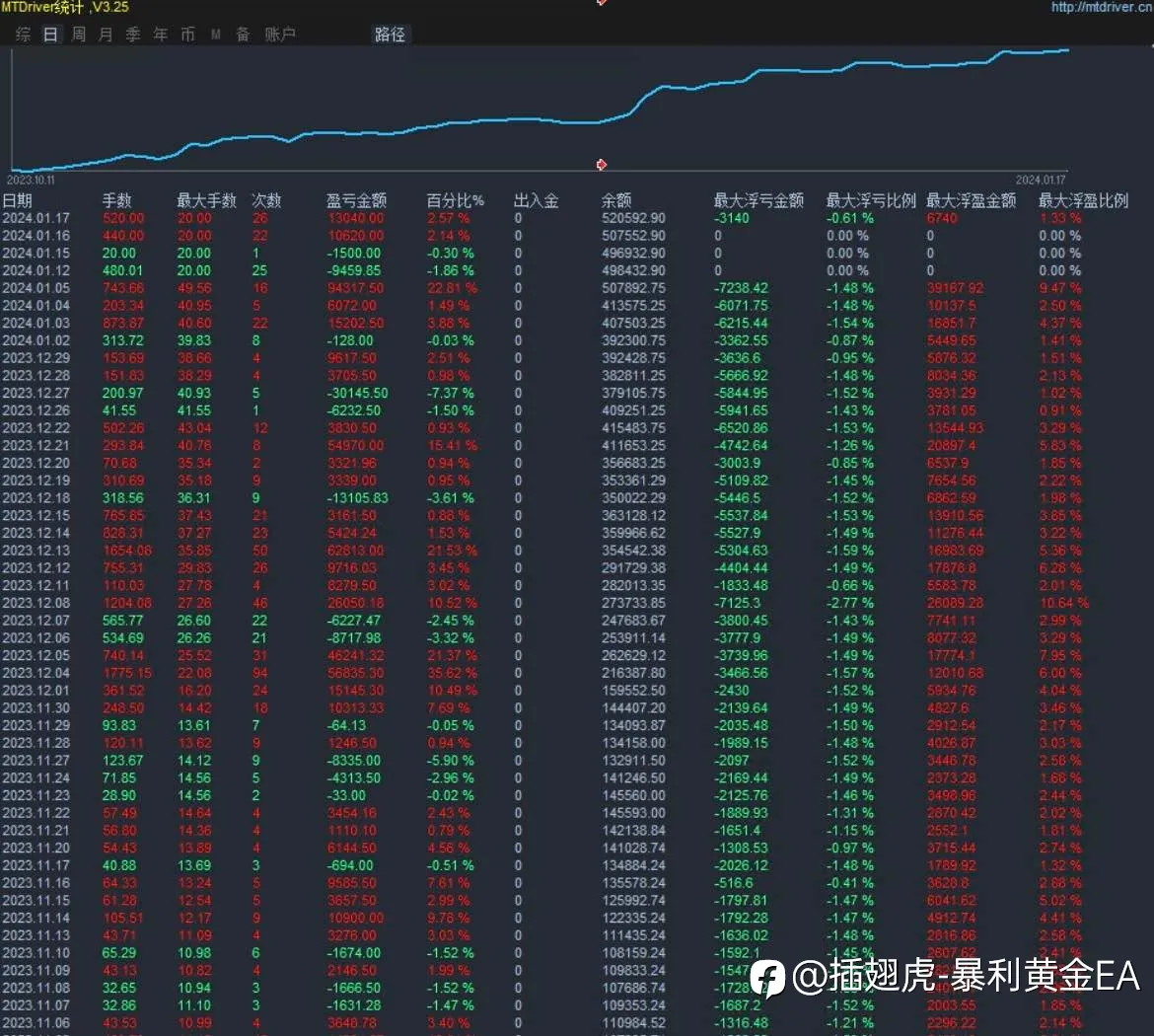The image size is (1154, 1036).
Task: Switch to the 综 summary tab
Action: 23,35
